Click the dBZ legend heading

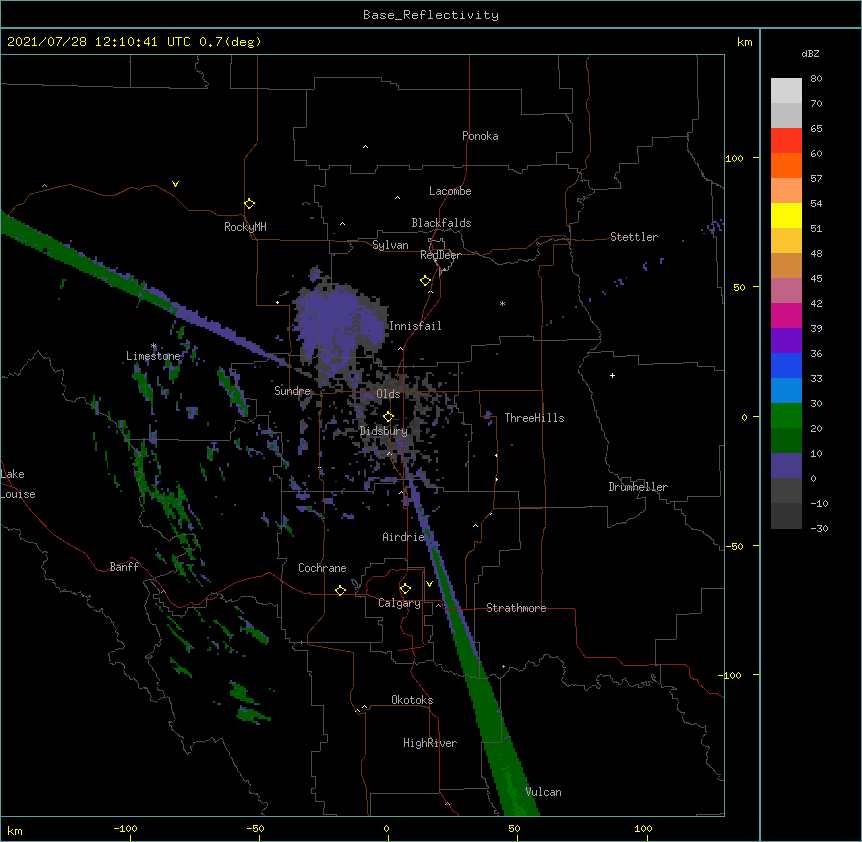[x=810, y=53]
